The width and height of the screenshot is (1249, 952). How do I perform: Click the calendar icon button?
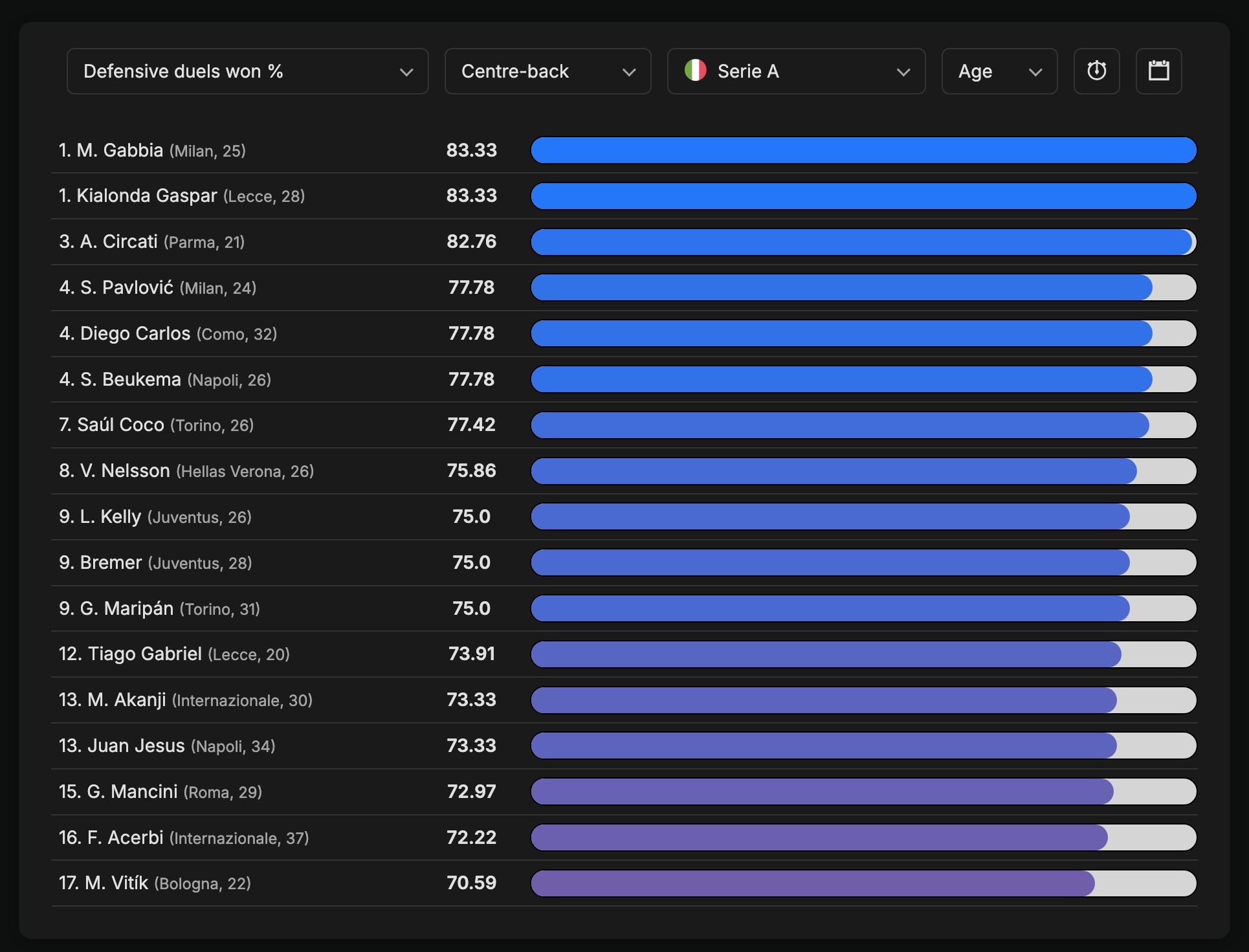click(x=1158, y=71)
